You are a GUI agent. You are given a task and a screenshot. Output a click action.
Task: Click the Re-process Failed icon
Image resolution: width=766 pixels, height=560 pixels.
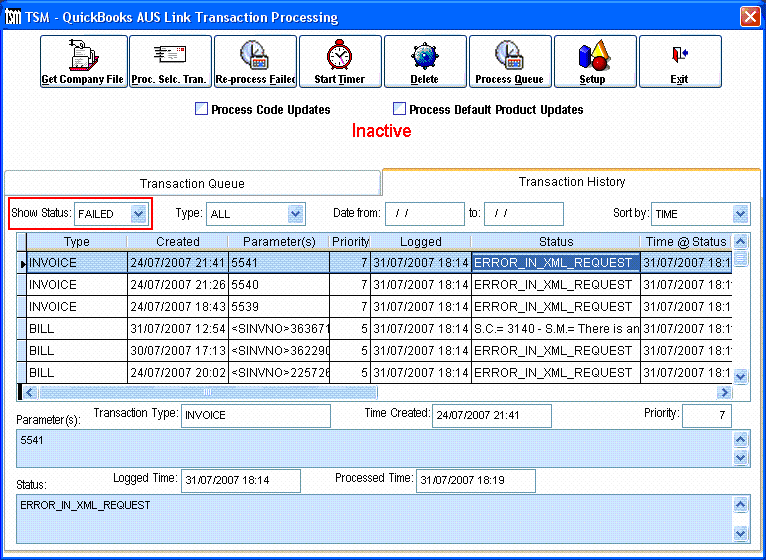(x=255, y=61)
